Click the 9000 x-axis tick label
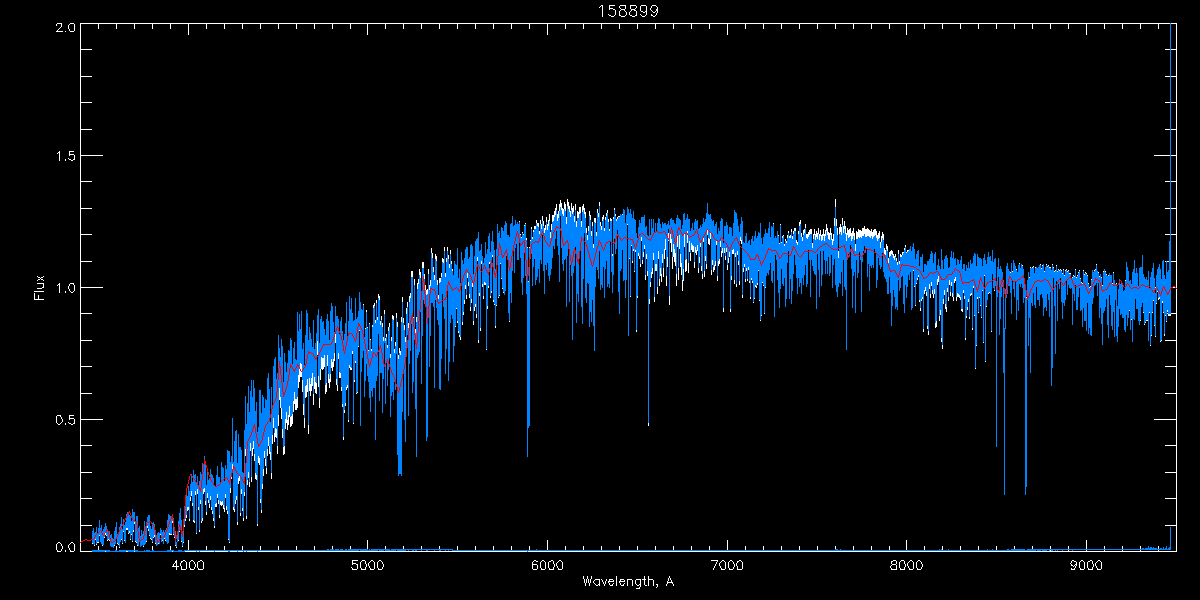The height and width of the screenshot is (600, 1200). pyautogui.click(x=1086, y=564)
